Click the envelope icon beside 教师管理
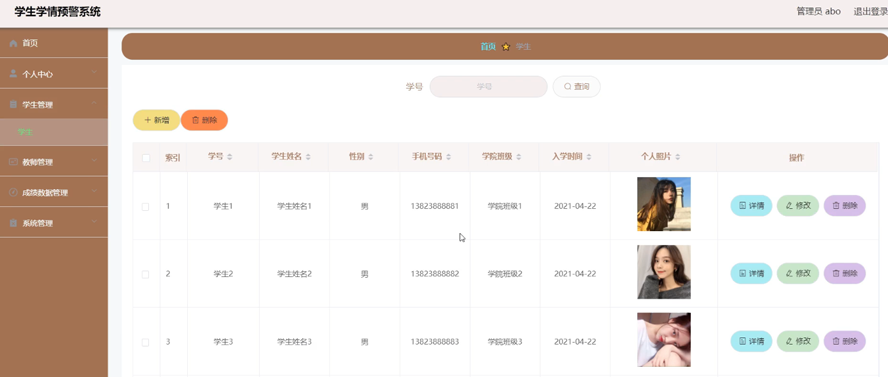The width and height of the screenshot is (888, 377). (13, 162)
